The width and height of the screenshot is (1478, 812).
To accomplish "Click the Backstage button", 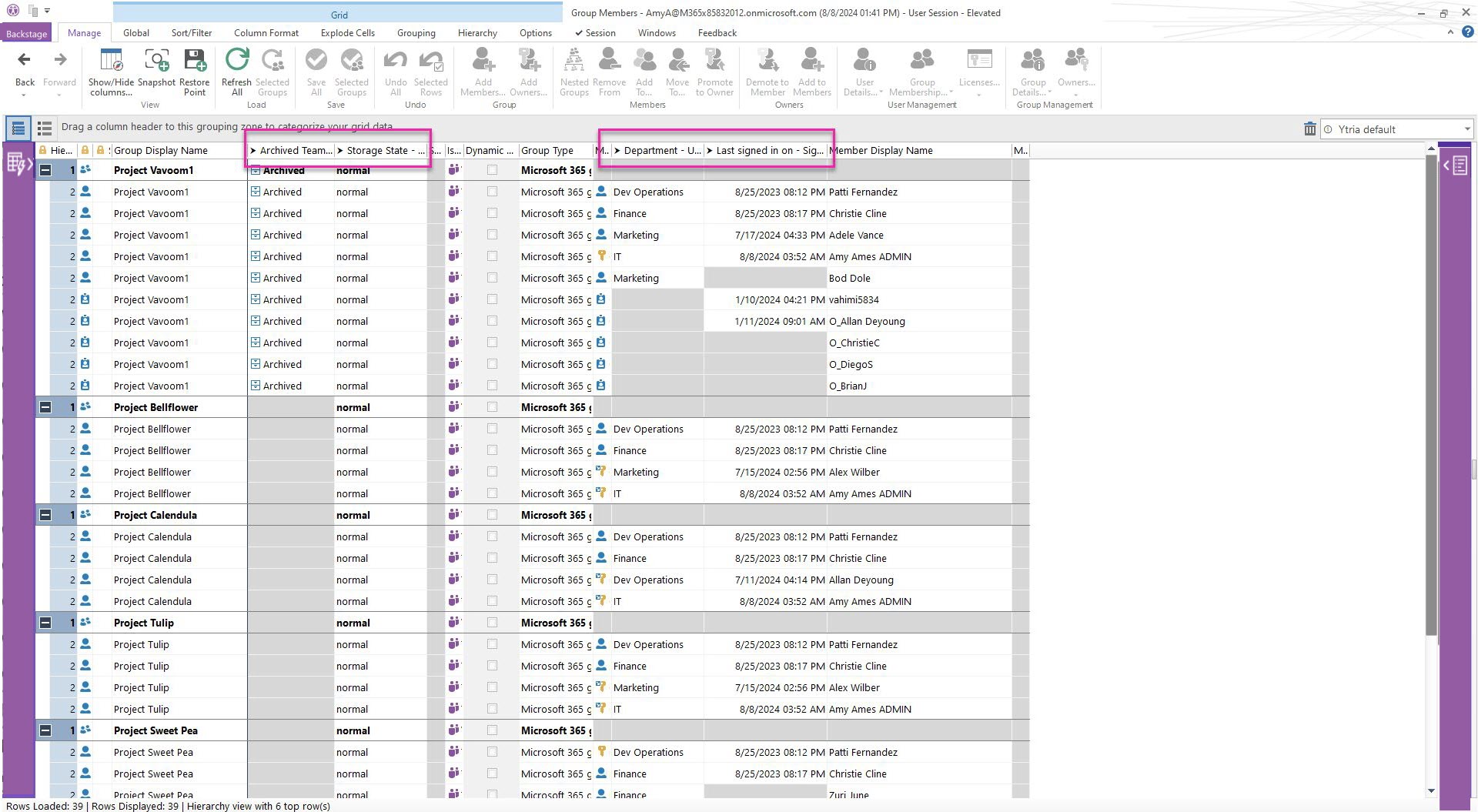I will (x=26, y=34).
